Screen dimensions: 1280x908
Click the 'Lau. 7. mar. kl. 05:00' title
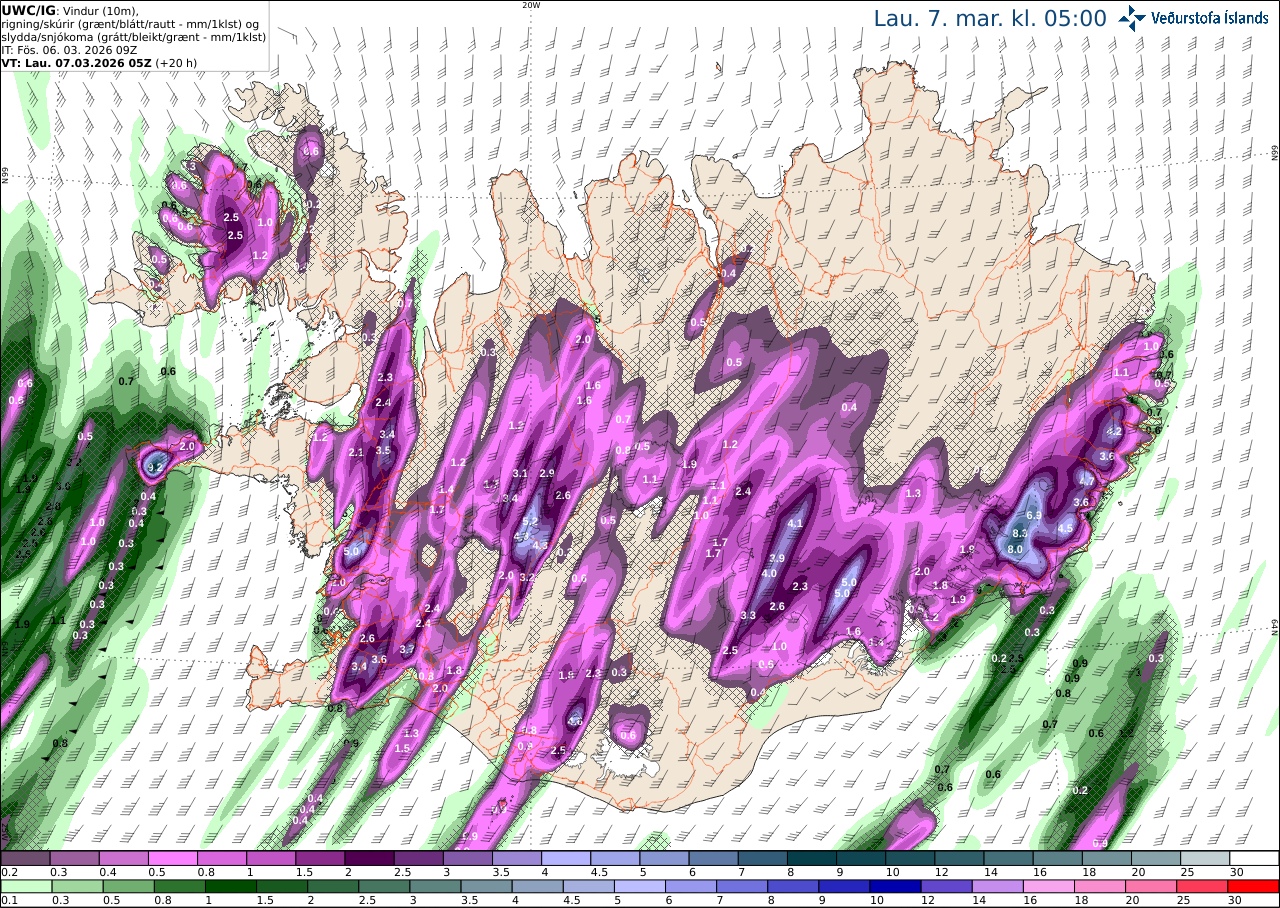click(x=990, y=18)
